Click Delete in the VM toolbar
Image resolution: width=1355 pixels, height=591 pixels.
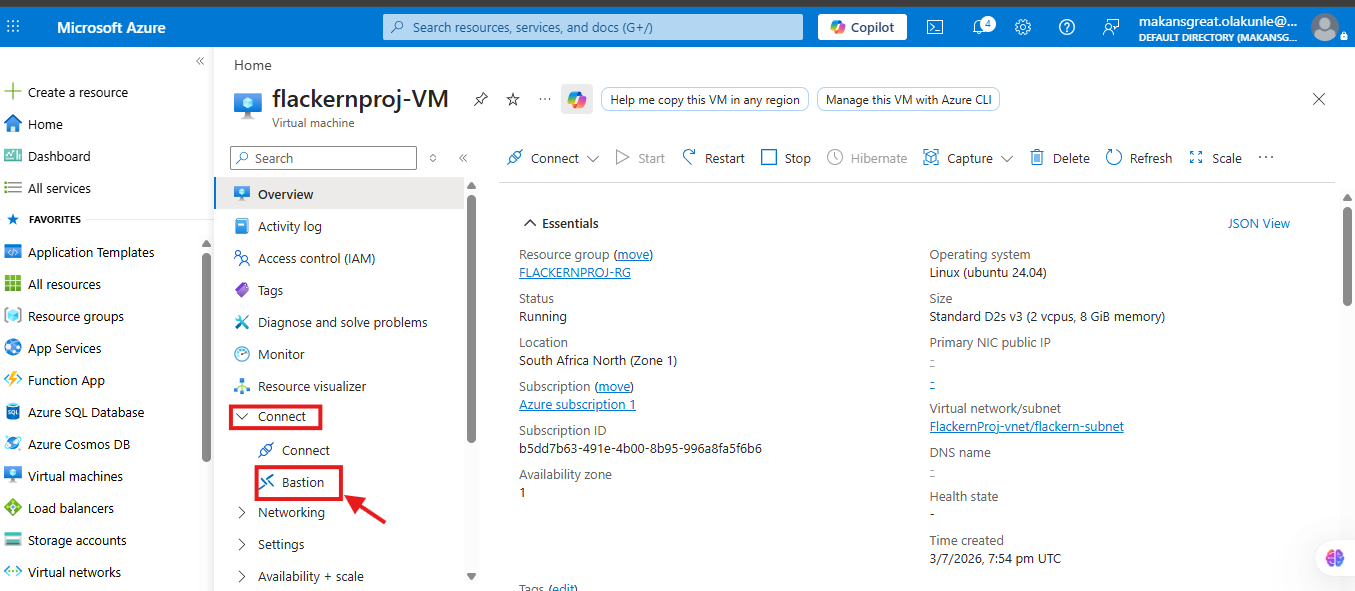click(1060, 158)
